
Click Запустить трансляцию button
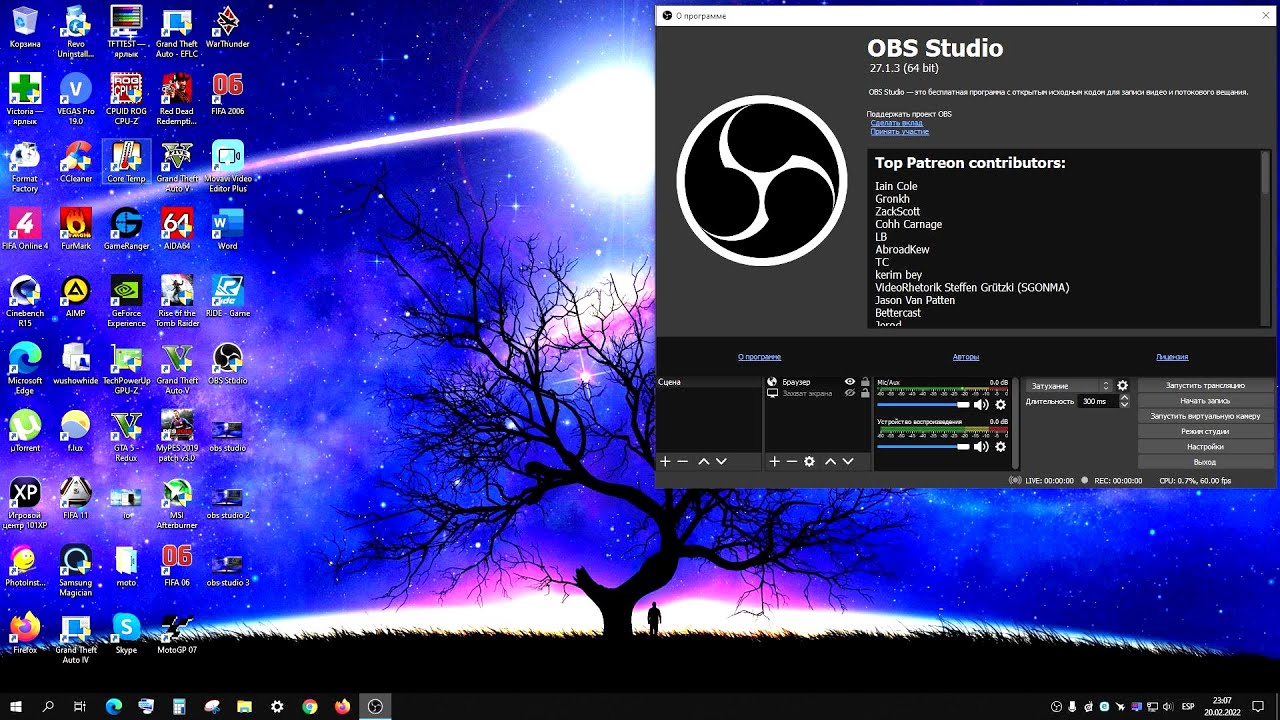(x=1205, y=386)
